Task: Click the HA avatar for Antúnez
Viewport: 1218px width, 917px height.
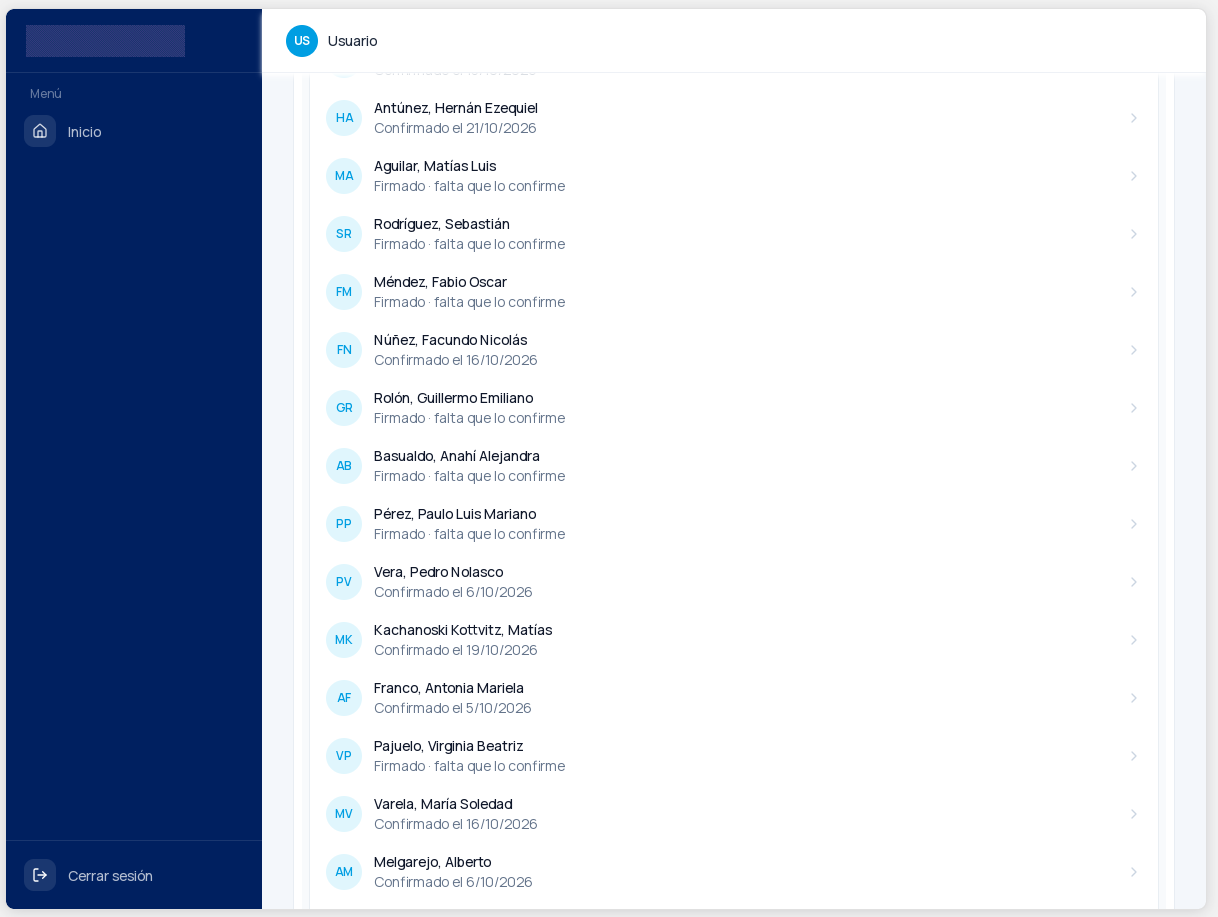Action: point(344,118)
